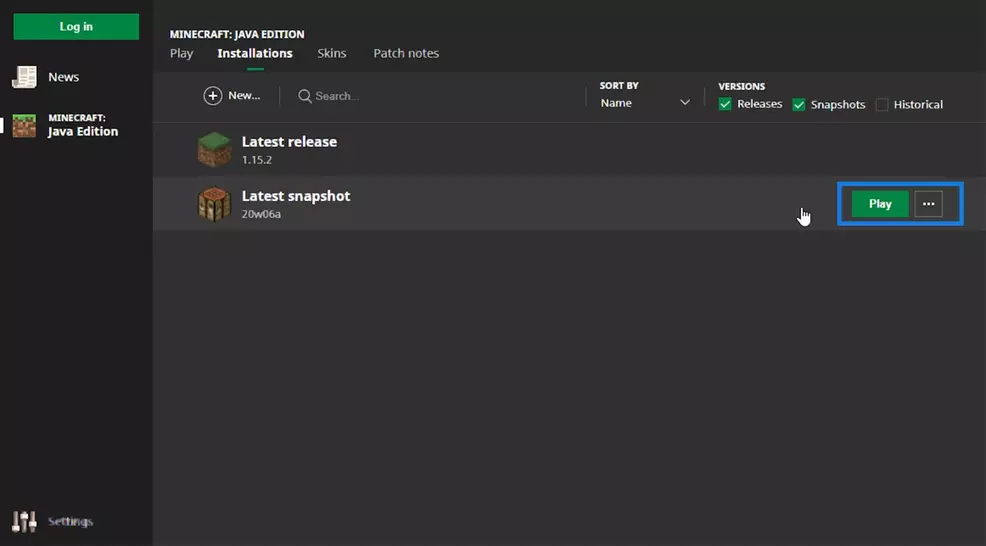Viewport: 986px width, 546px height.
Task: Click the Latest snapshot title text
Action: click(296, 196)
